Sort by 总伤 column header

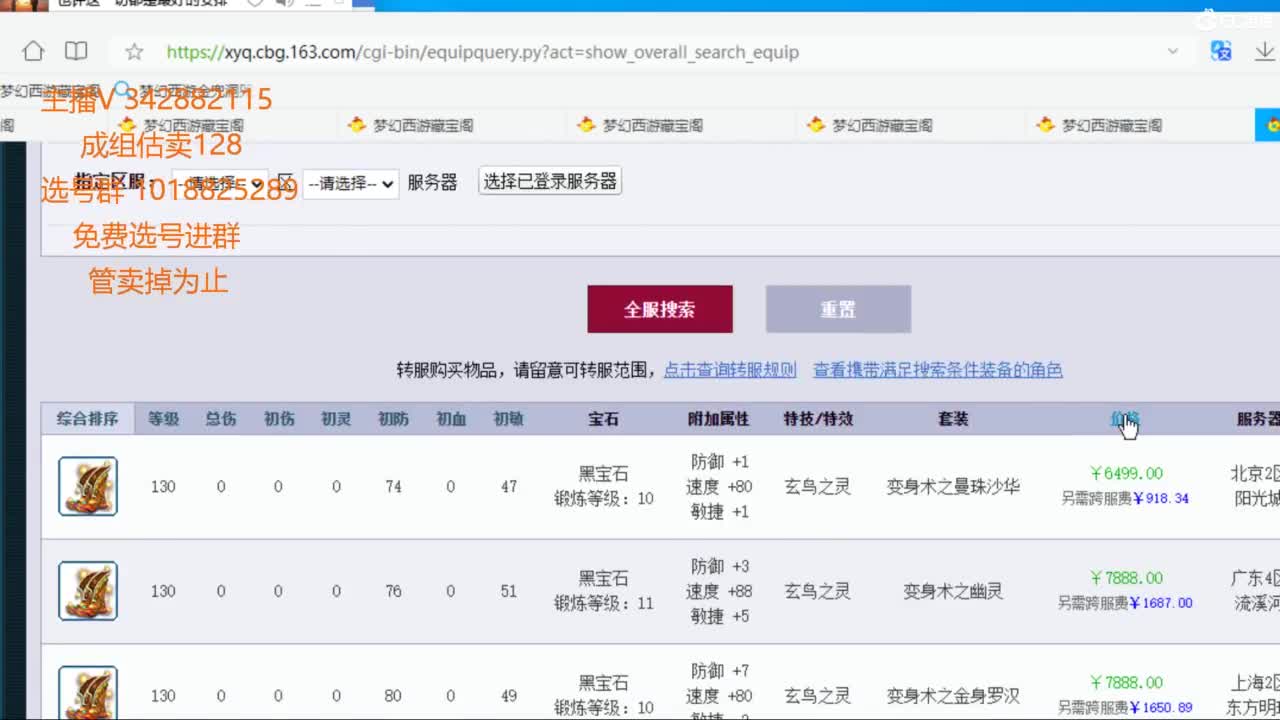click(221, 419)
